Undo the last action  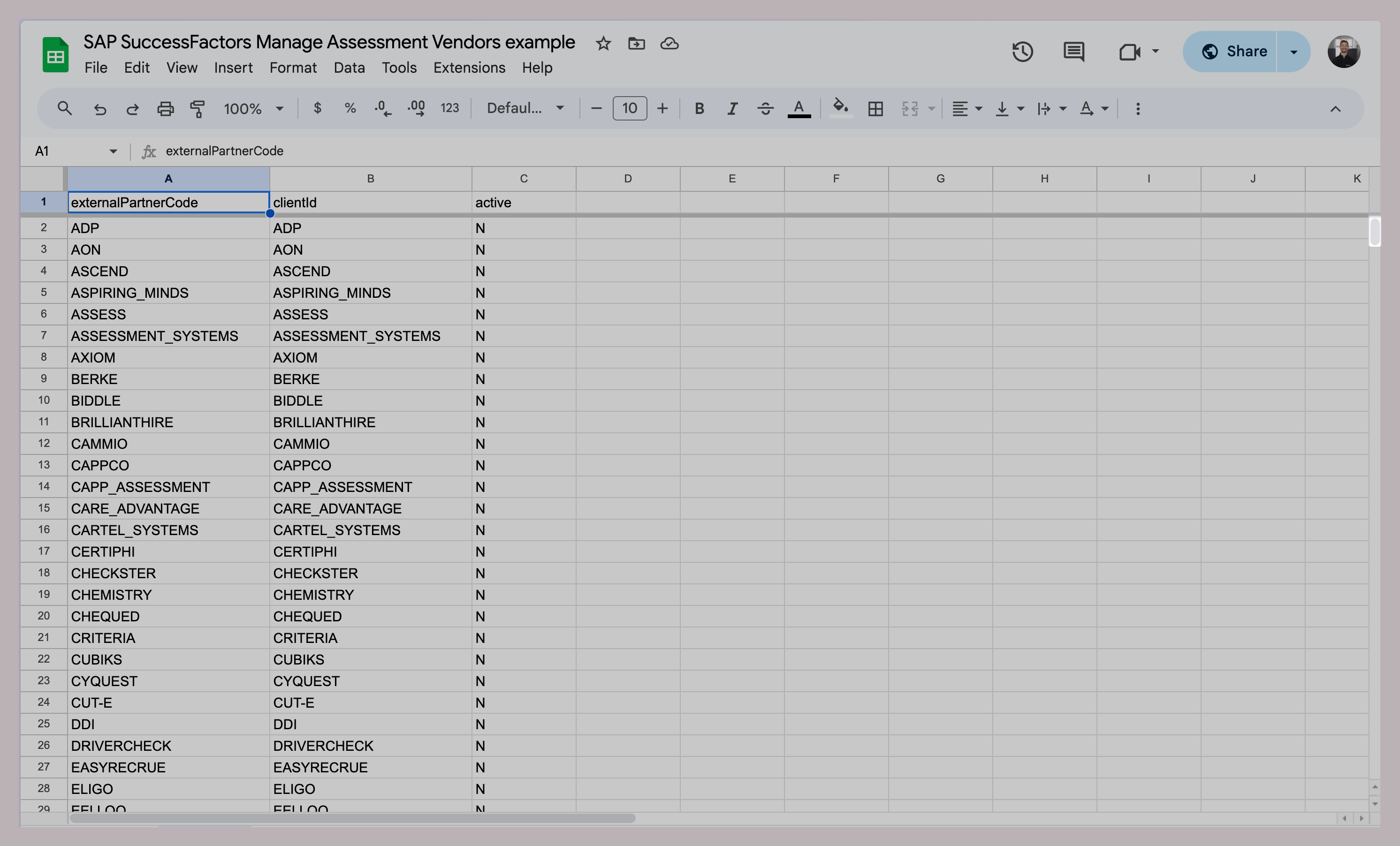100,108
